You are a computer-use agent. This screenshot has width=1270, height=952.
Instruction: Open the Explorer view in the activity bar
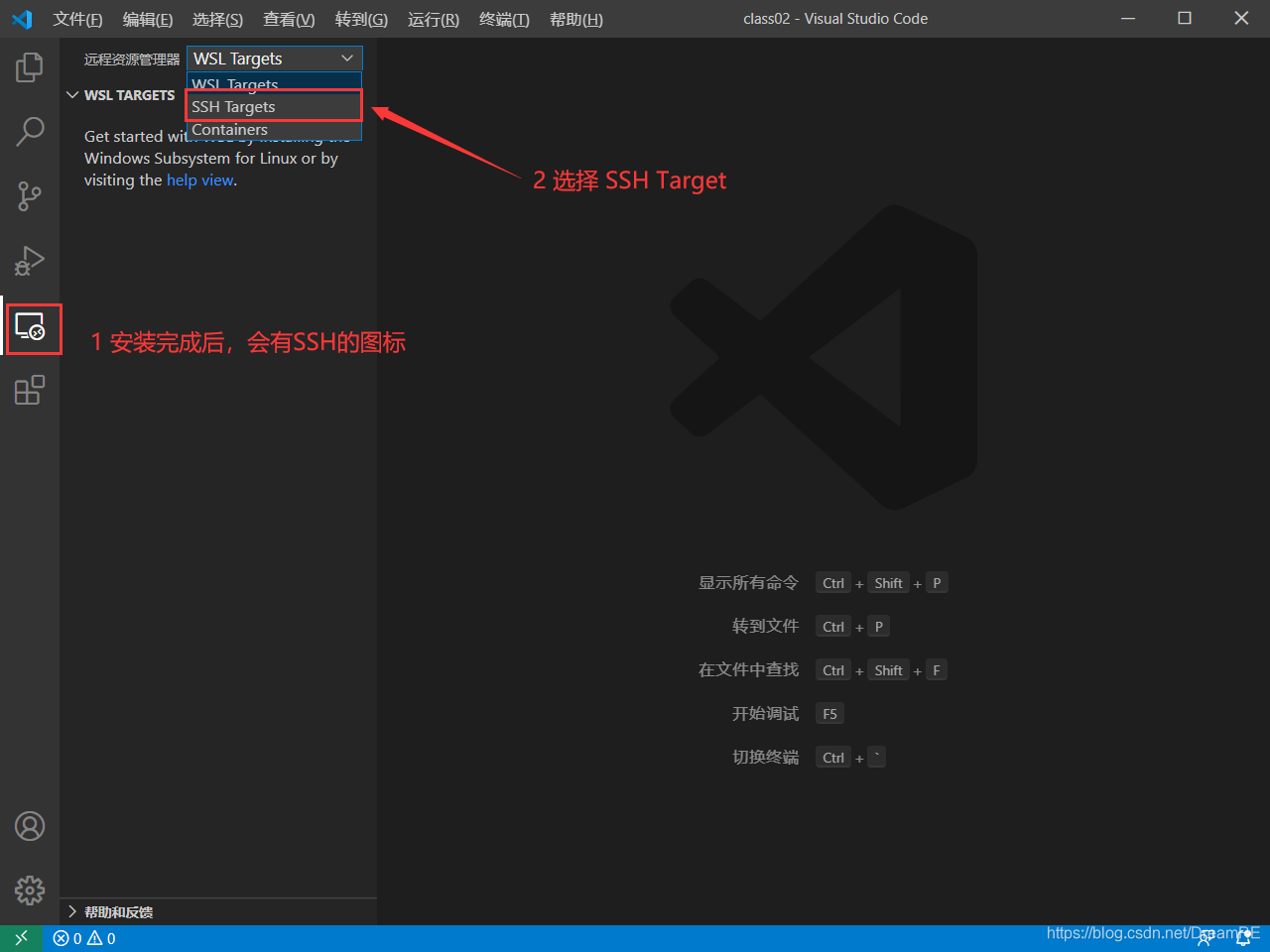tap(30, 67)
